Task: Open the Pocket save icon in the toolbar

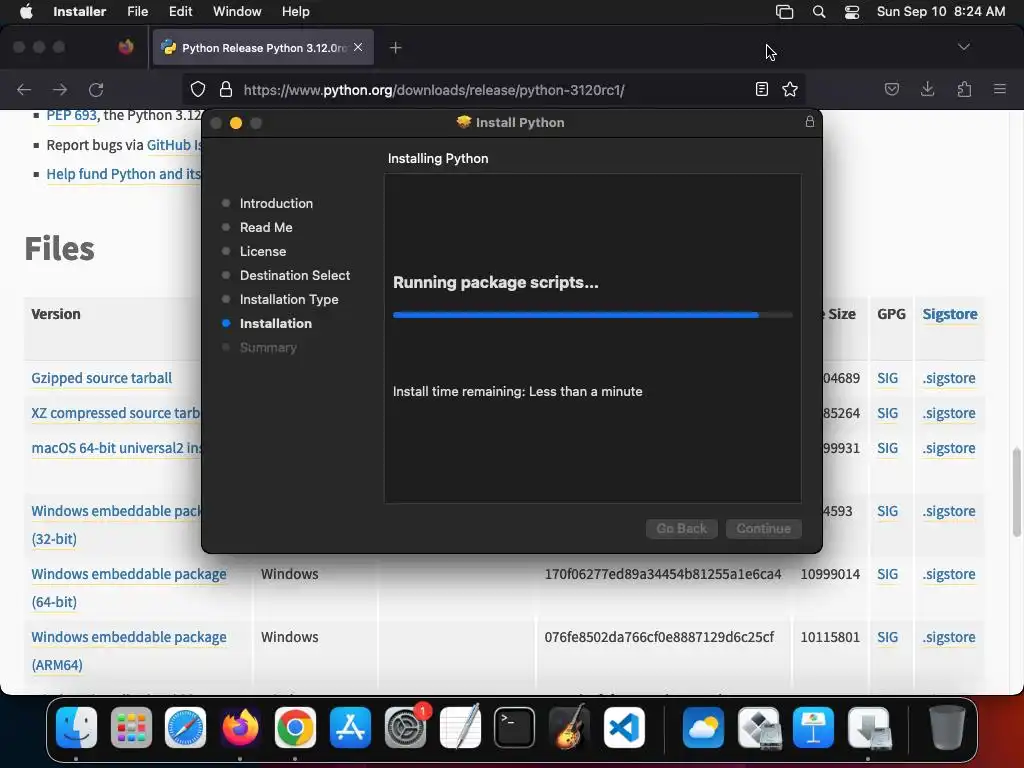Action: click(x=891, y=89)
